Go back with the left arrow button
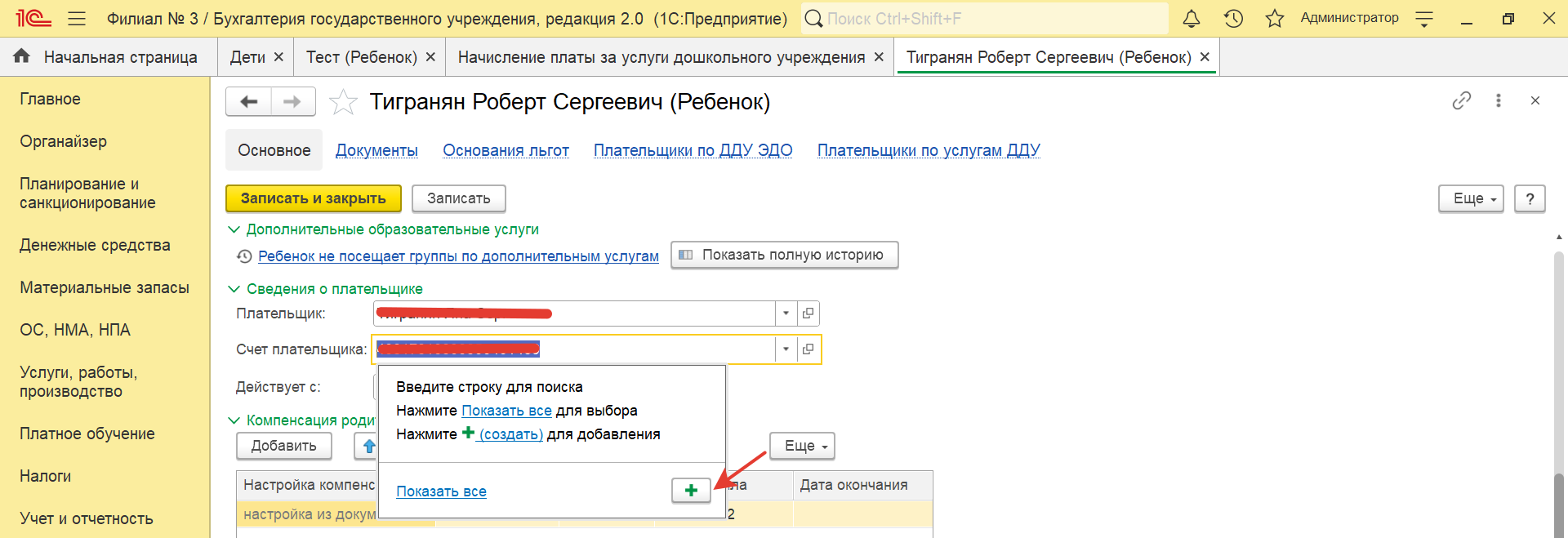1568x538 pixels. coord(249,102)
